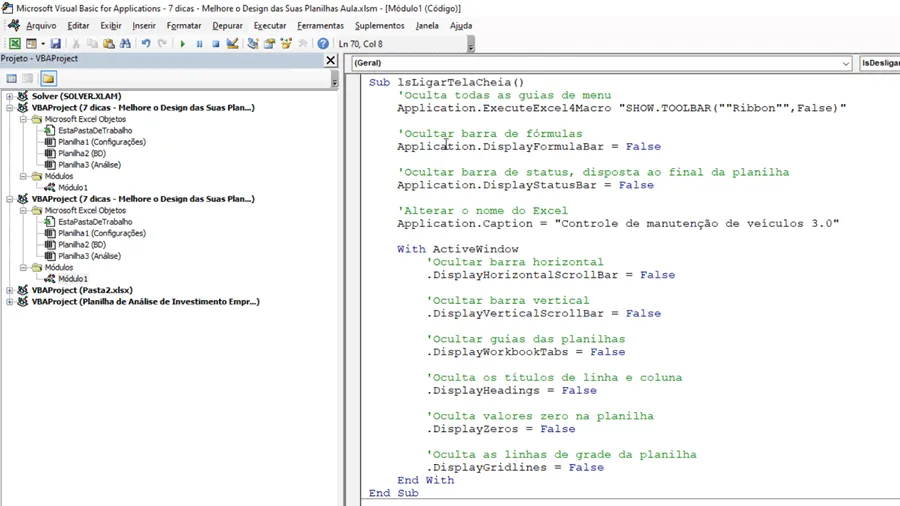Select Planilha2 (BD) in first project
The width and height of the screenshot is (900, 506).
pyautogui.click(x=82, y=153)
